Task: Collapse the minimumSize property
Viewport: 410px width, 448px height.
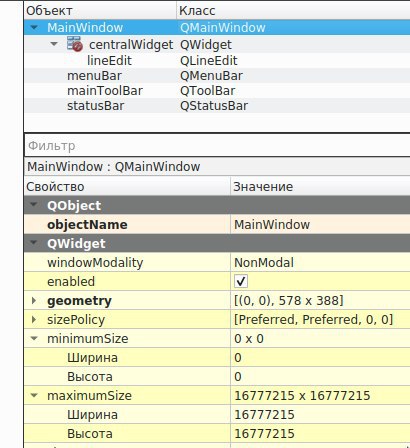Action: point(34,338)
